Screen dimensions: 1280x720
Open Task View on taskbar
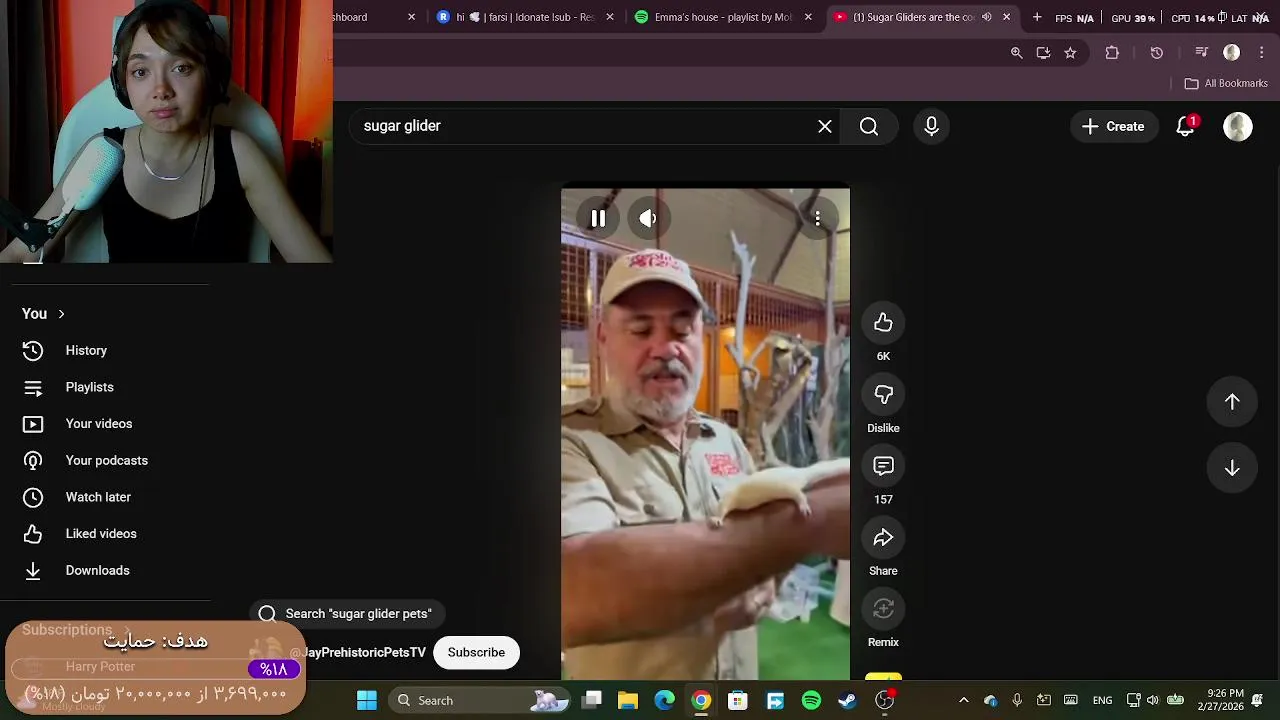pyautogui.click(x=592, y=700)
